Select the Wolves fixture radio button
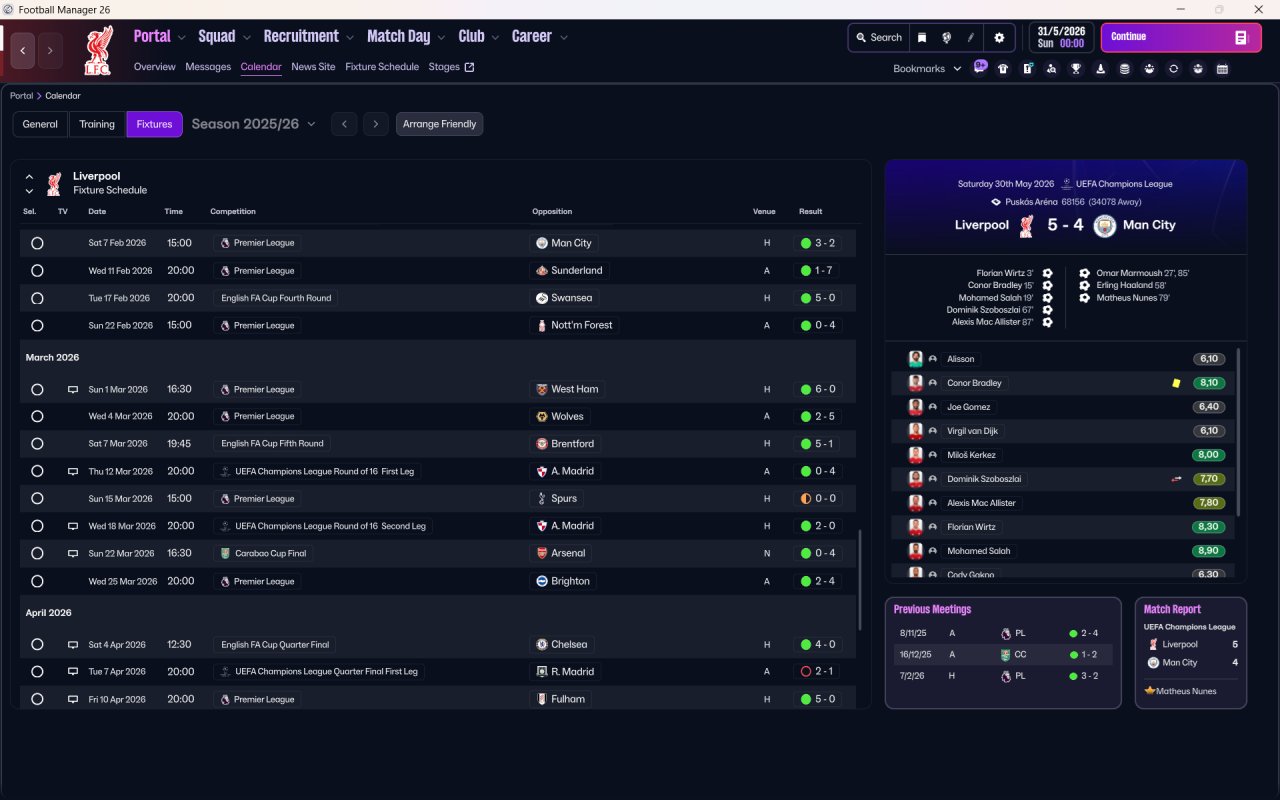Screen dimensions: 1280x800 [x=37, y=416]
